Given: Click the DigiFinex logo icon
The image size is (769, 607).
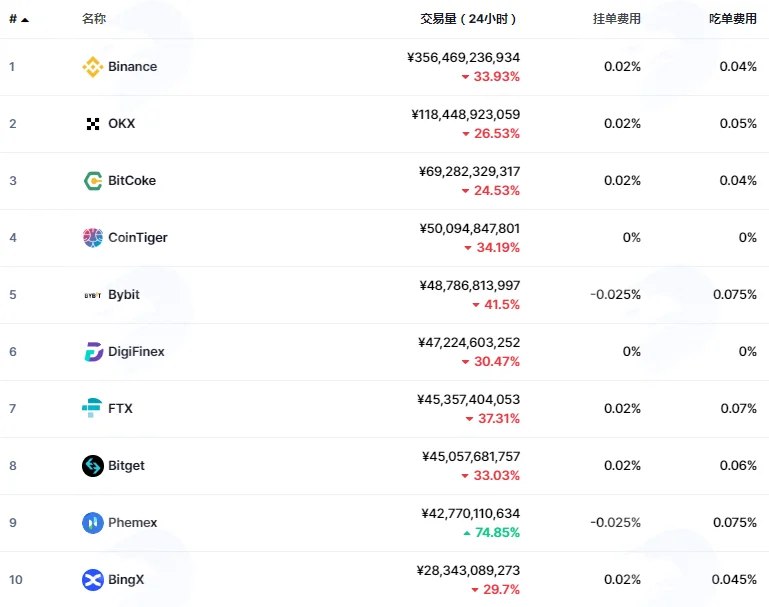Looking at the screenshot, I should (93, 352).
